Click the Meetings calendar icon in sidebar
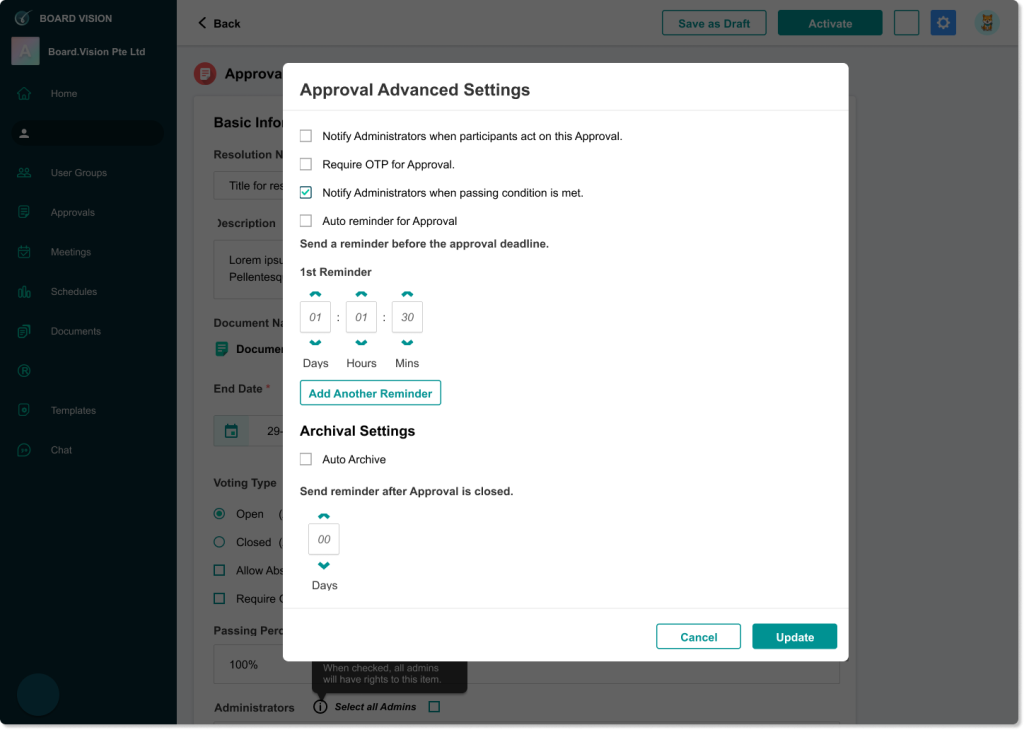 coord(24,252)
